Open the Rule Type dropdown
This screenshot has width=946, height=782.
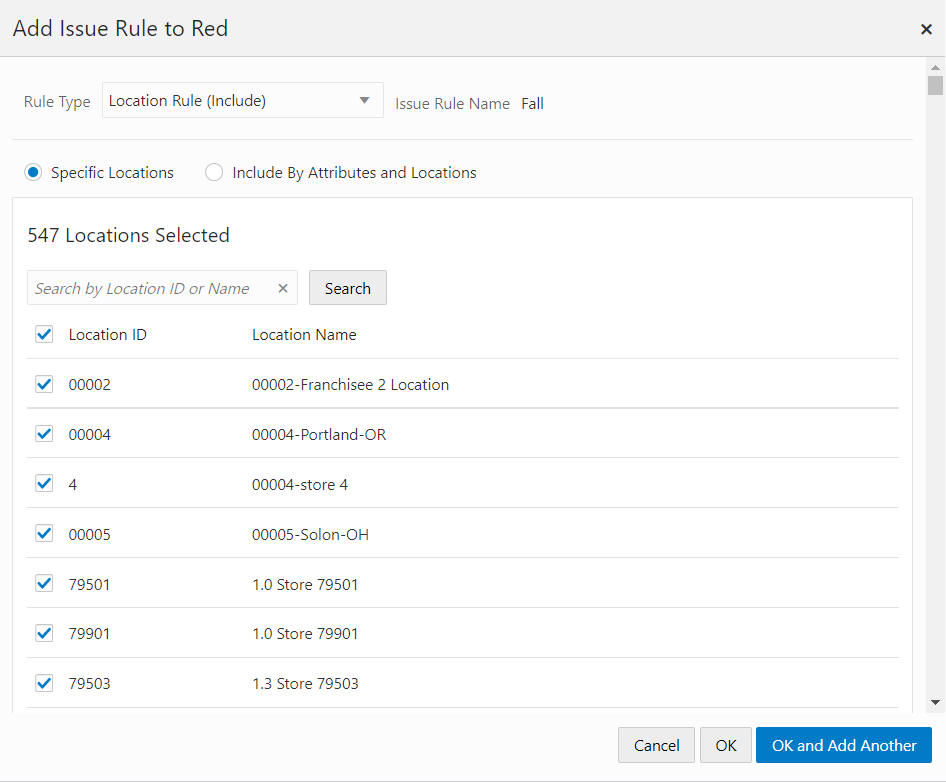pos(243,100)
